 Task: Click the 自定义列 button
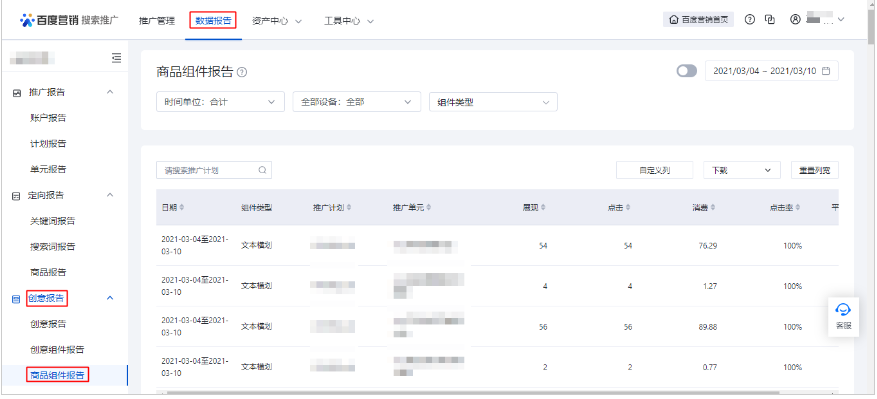pos(655,170)
